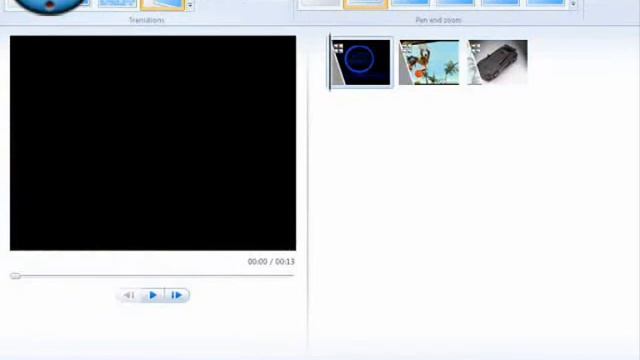Click the 00:00 / 00:13 time readout
The height and width of the screenshot is (360, 640).
point(271,262)
